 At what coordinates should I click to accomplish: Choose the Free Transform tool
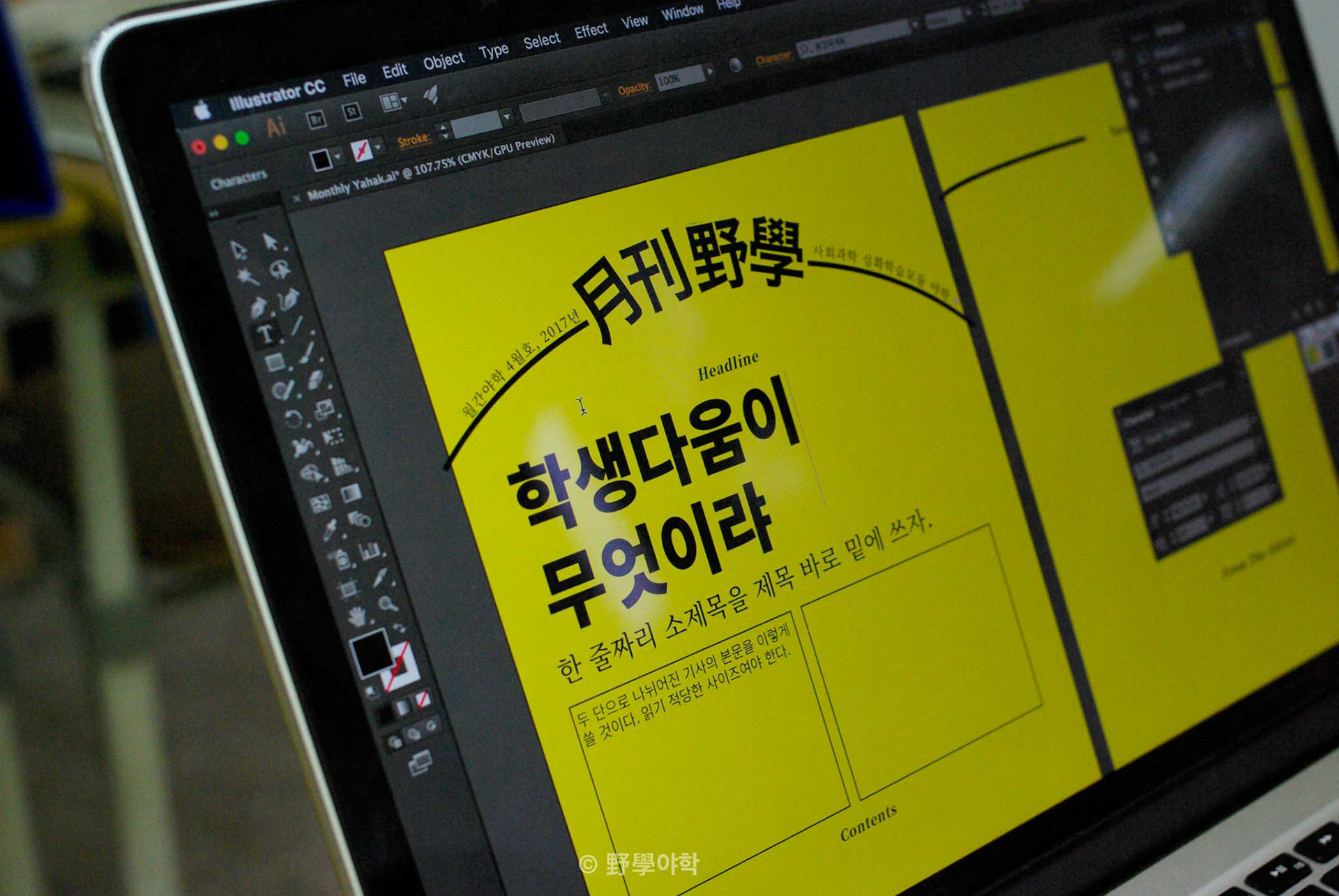click(x=333, y=437)
